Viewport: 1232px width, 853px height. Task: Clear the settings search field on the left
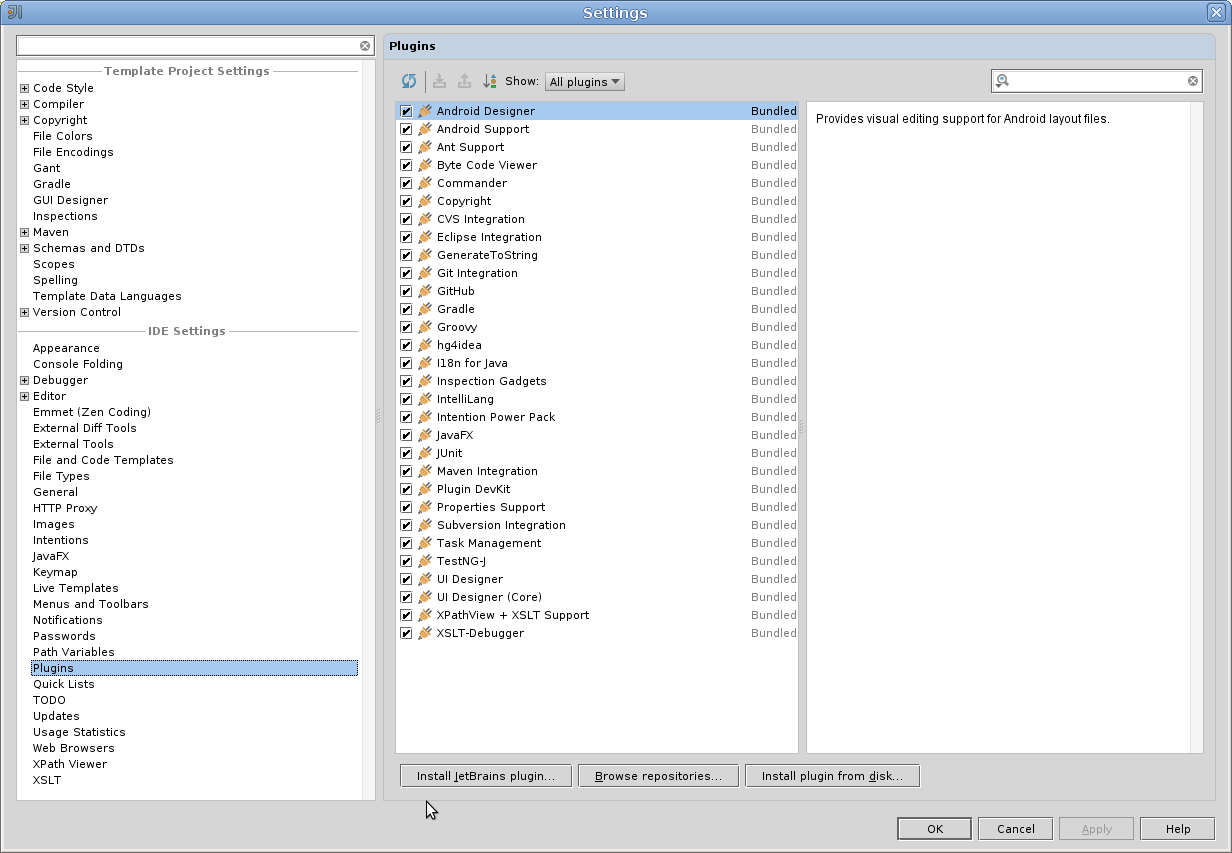[x=365, y=46]
